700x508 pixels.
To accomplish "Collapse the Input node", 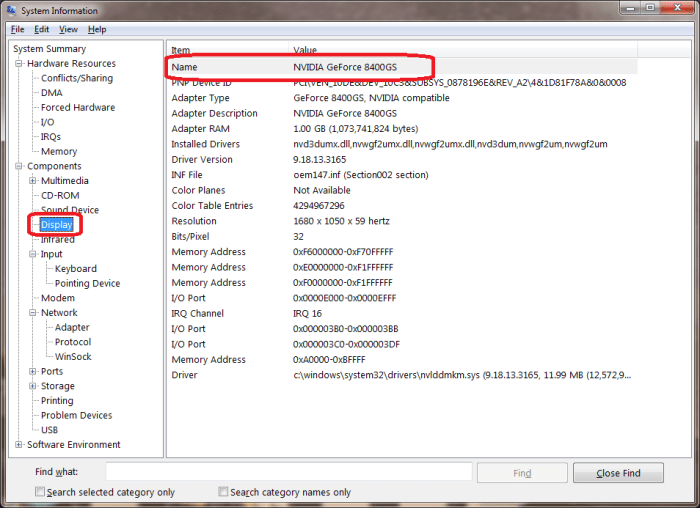I will pyautogui.click(x=33, y=254).
